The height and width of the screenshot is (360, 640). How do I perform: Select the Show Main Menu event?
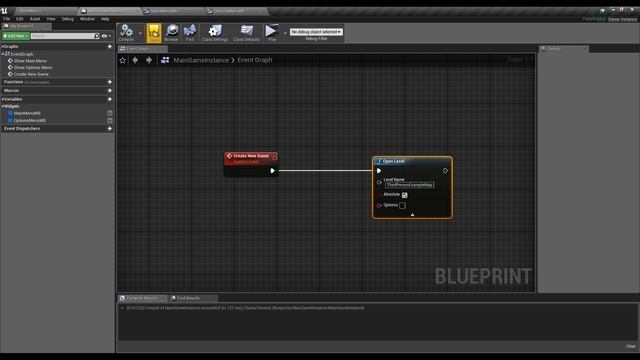tap(30, 61)
